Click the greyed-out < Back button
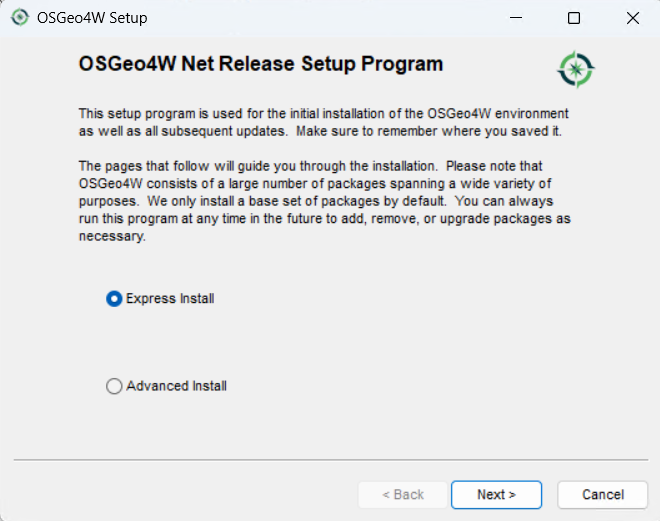 click(x=404, y=494)
